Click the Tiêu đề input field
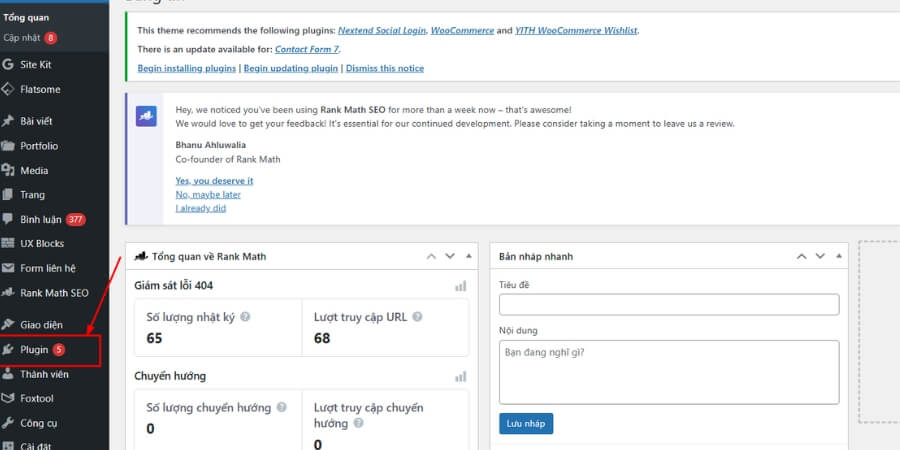Image resolution: width=900 pixels, height=450 pixels. (668, 305)
